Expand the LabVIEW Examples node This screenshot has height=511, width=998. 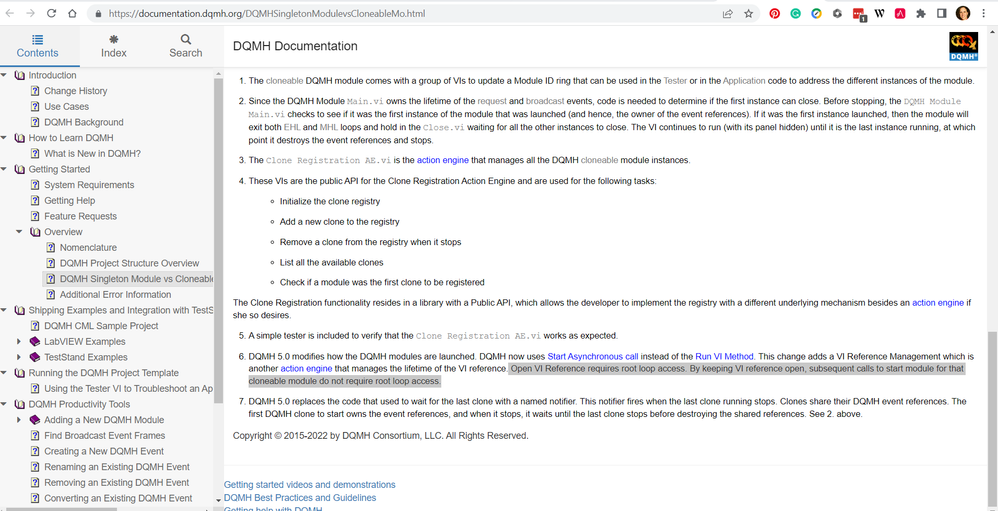[x=19, y=342]
